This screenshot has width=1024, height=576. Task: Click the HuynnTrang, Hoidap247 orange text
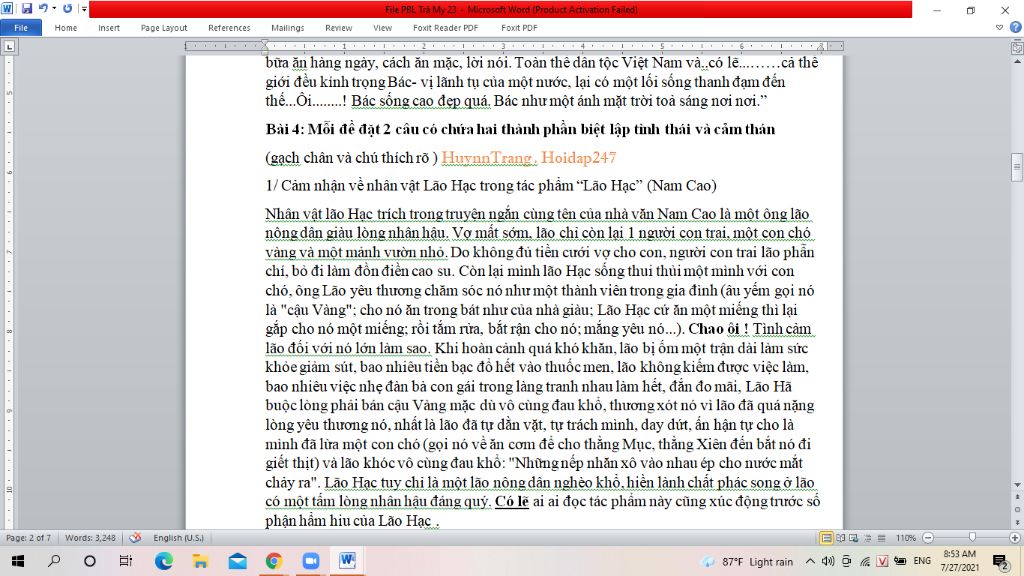(528, 157)
